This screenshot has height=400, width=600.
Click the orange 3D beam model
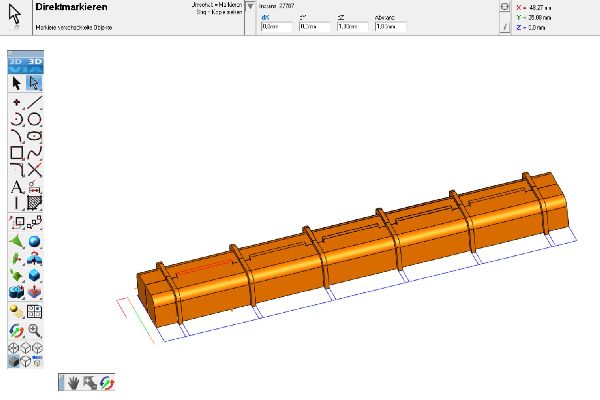point(350,250)
